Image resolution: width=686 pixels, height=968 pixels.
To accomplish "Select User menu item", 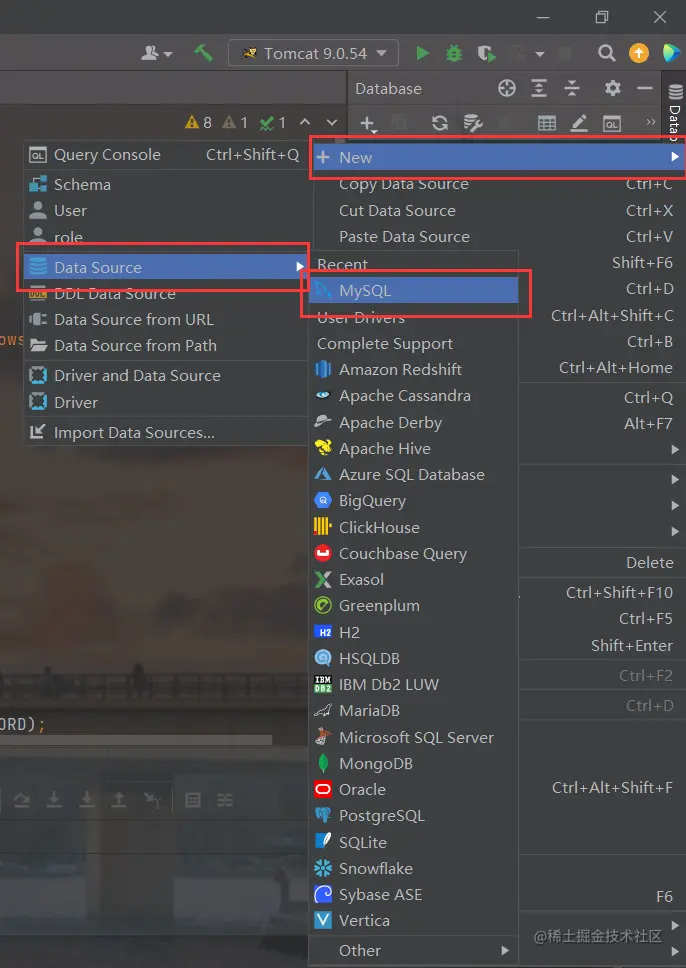I will point(164,211).
